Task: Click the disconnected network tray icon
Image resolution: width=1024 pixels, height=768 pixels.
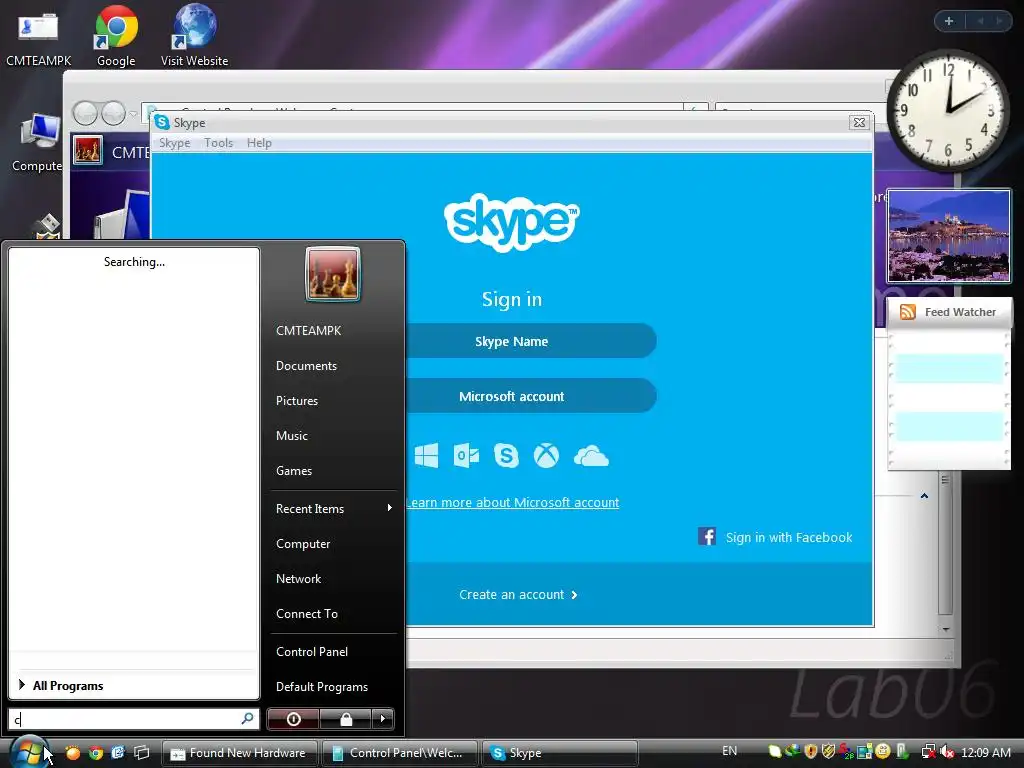Action: coord(928,752)
